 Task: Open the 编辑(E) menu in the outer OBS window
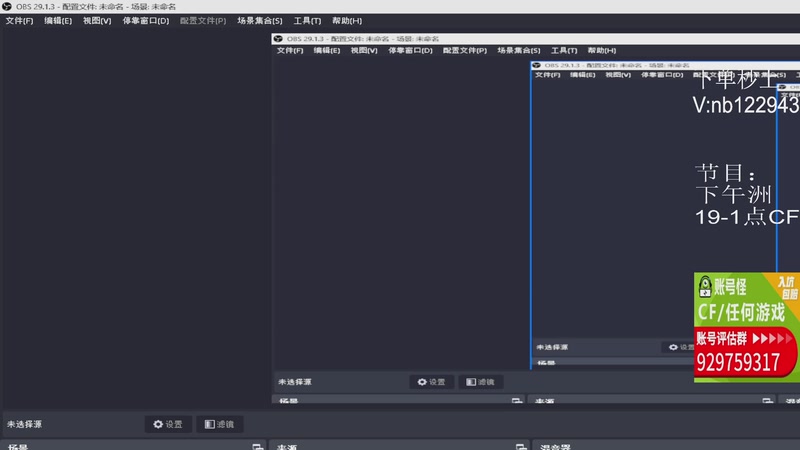click(58, 21)
